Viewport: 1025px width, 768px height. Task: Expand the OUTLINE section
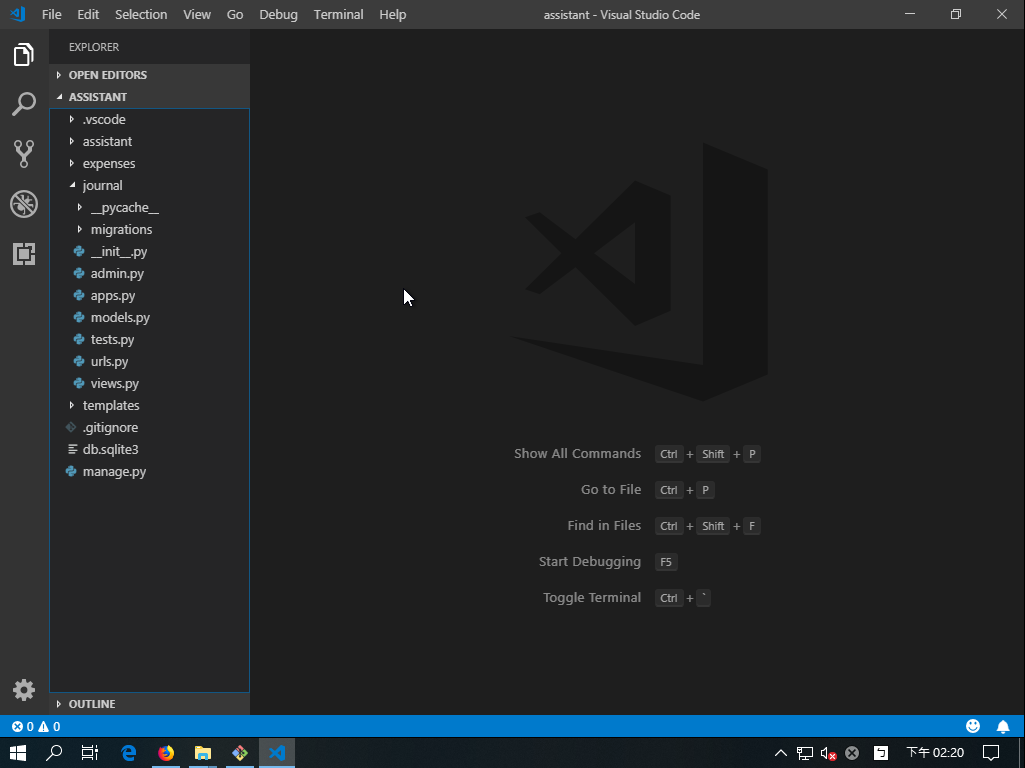91,704
